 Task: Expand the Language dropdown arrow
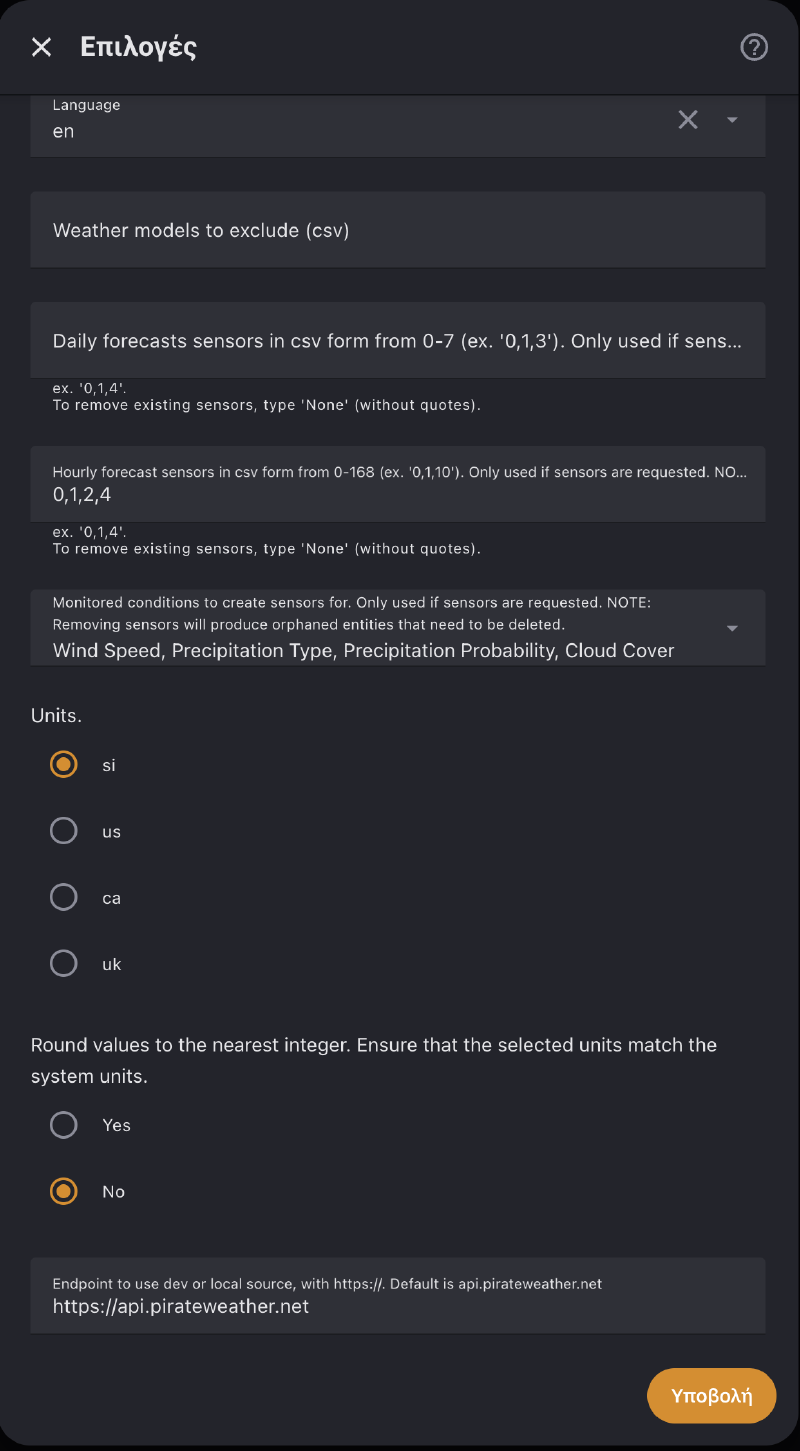tap(732, 120)
